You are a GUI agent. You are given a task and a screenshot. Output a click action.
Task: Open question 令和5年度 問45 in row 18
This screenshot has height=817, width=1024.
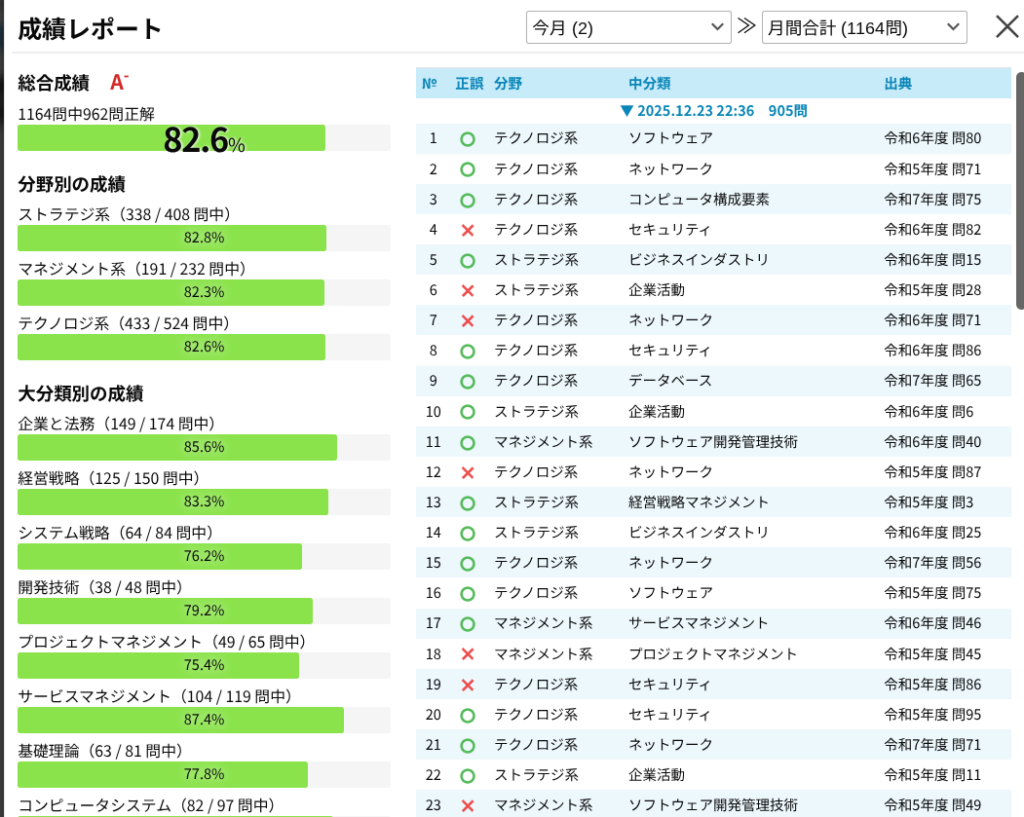932,654
